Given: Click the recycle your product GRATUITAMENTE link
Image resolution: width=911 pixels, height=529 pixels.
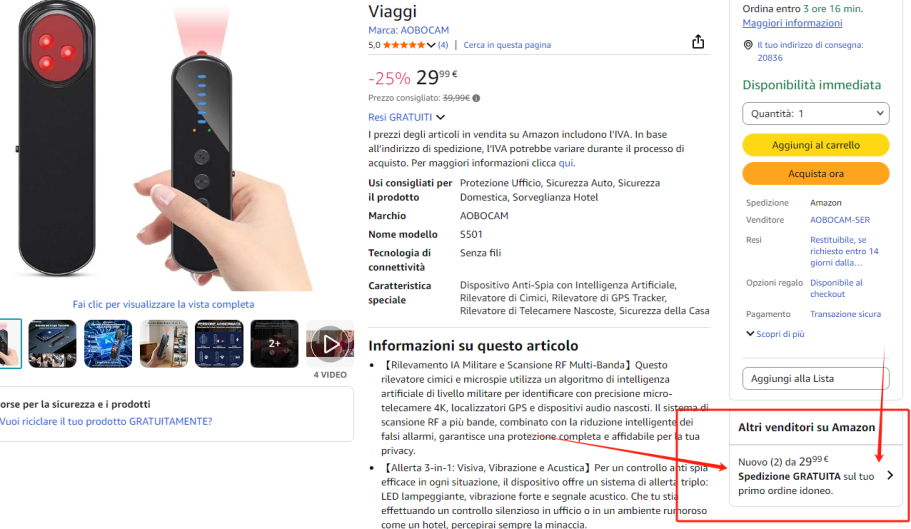Looking at the screenshot, I should 106,422.
